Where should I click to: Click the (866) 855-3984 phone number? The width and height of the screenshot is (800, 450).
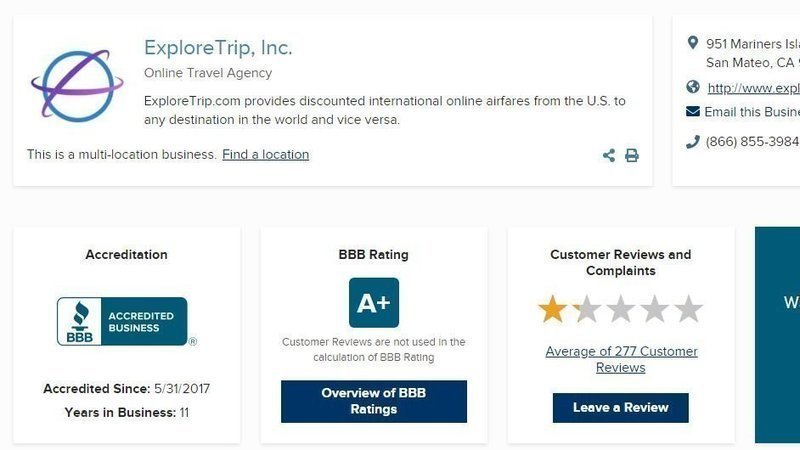tap(752, 141)
